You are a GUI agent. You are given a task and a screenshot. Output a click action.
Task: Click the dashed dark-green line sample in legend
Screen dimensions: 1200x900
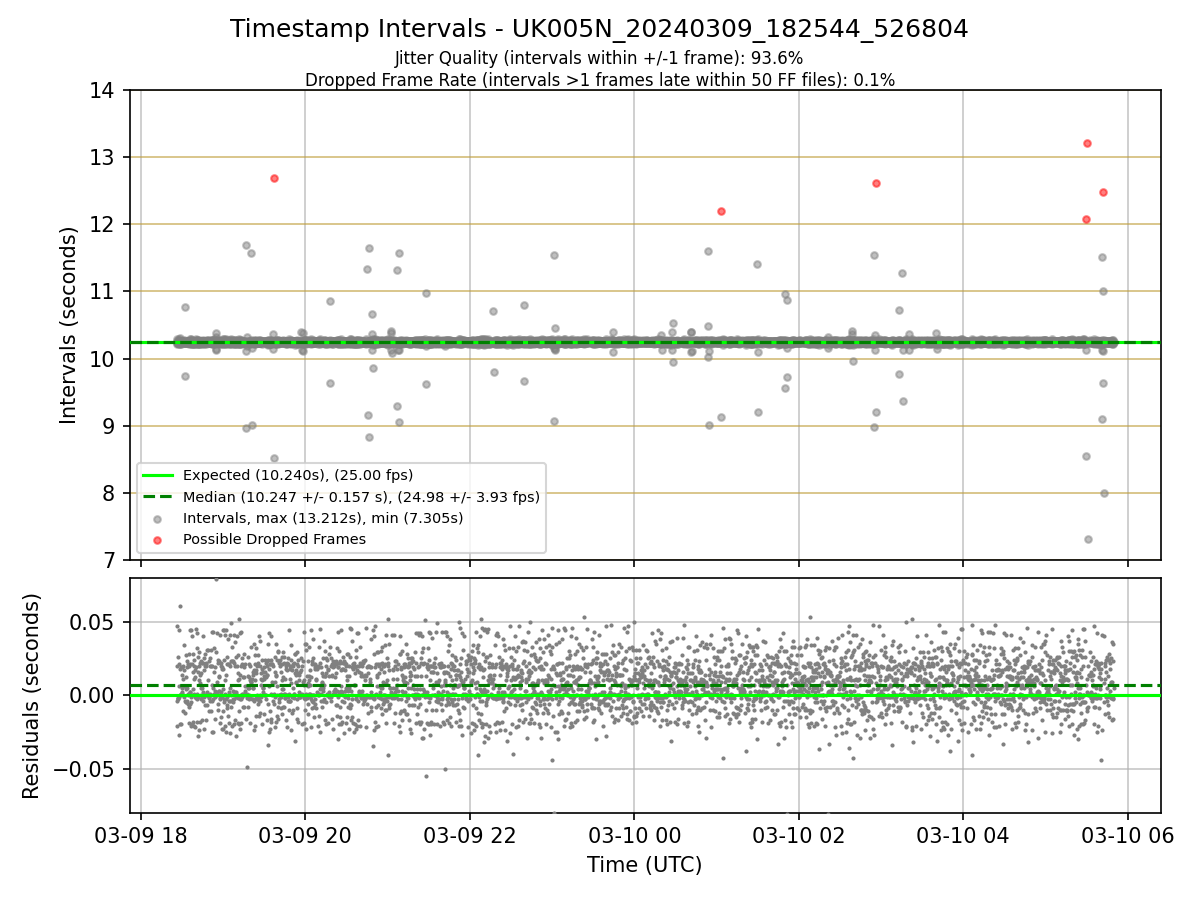tap(158, 497)
